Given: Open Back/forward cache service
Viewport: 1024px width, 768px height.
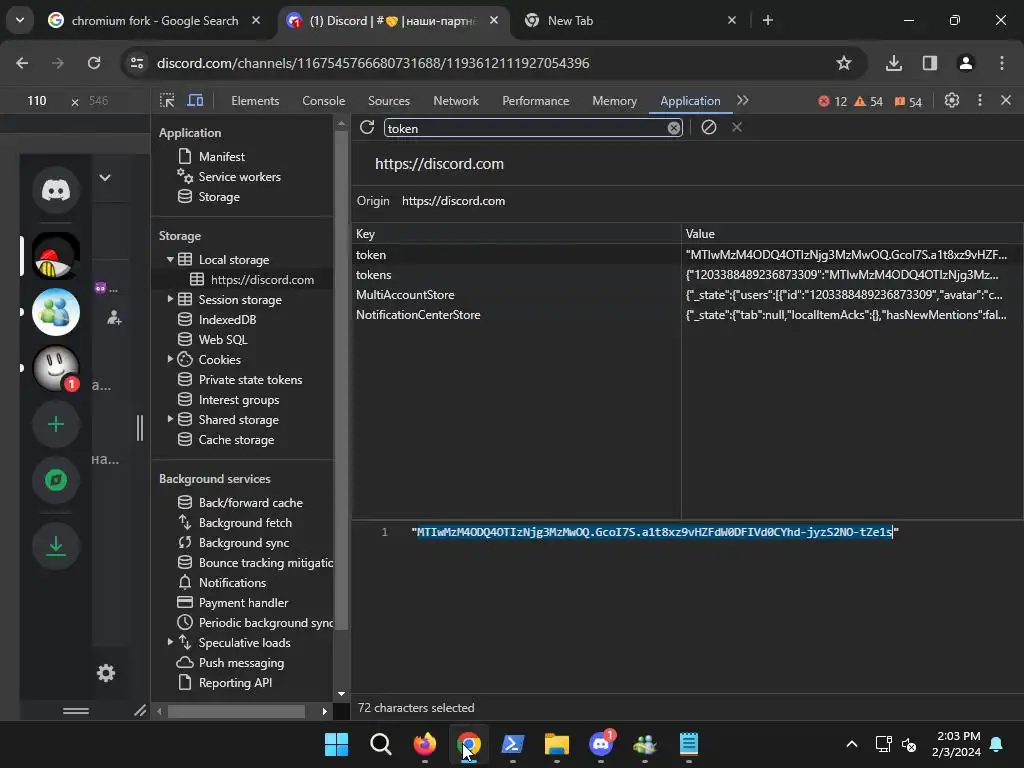Looking at the screenshot, I should coord(250,503).
